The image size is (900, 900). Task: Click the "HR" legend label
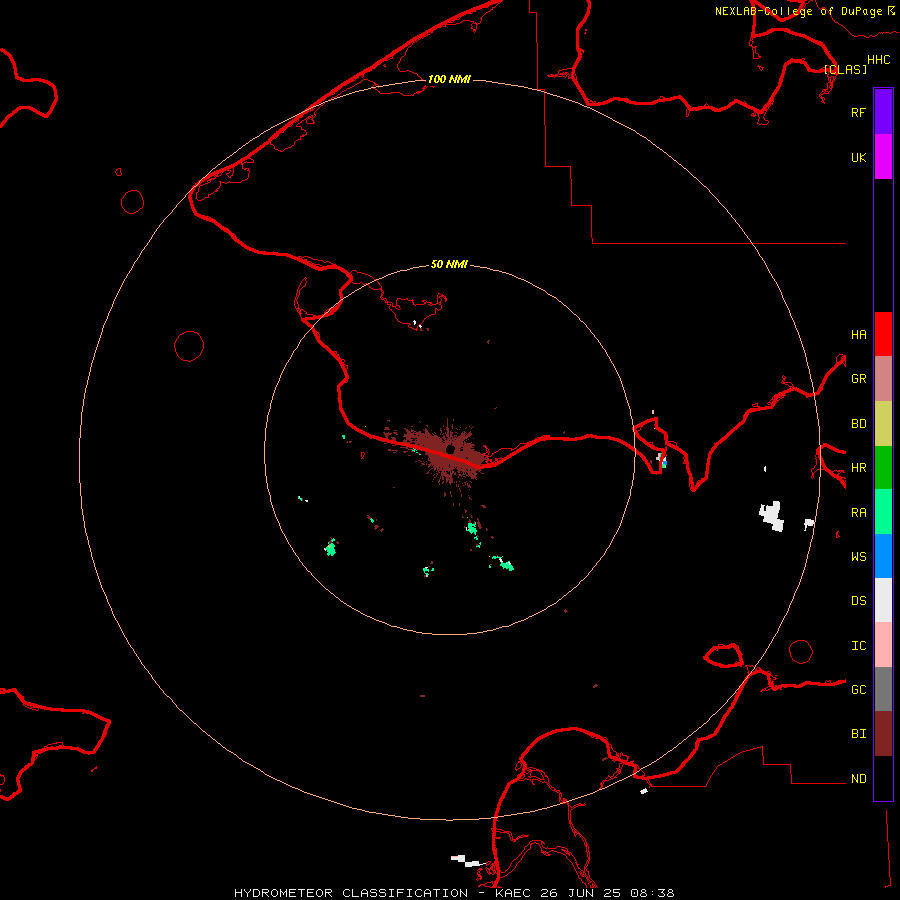(x=858, y=468)
